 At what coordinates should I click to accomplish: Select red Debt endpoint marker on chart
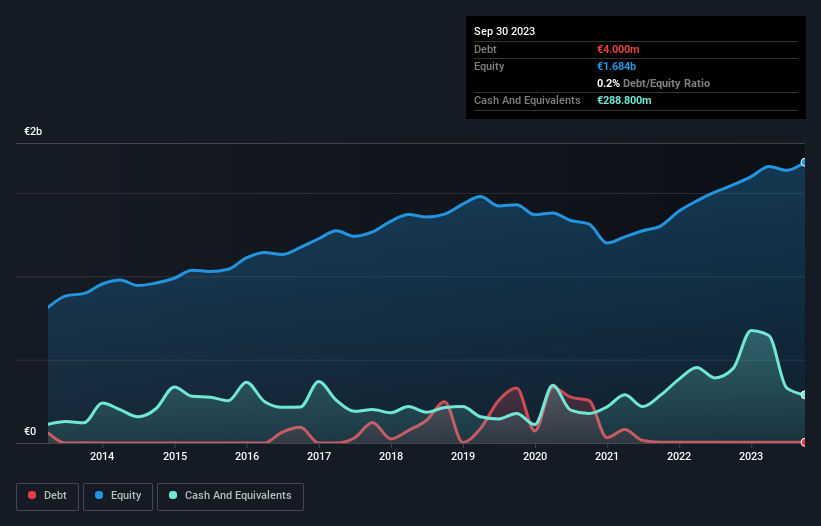(x=804, y=442)
